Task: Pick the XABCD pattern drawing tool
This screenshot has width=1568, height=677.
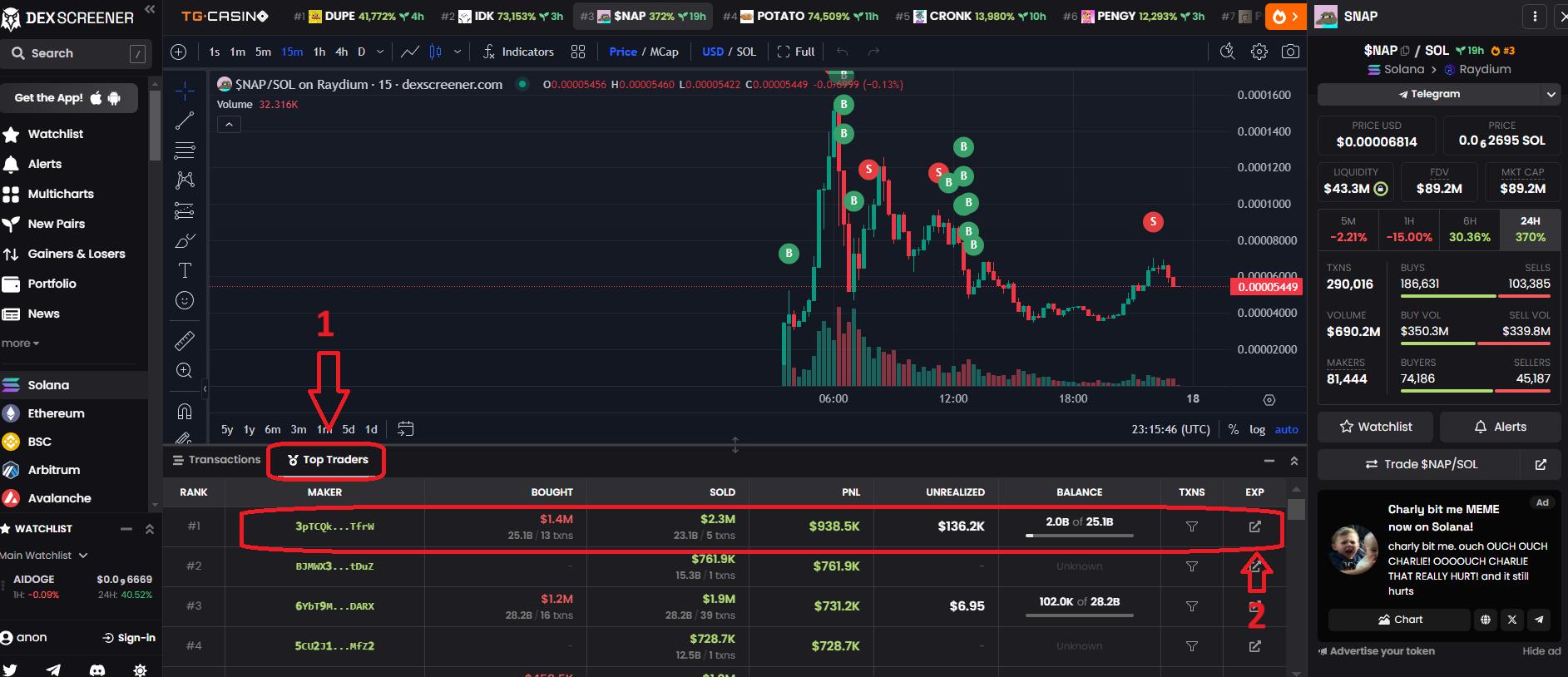Action: click(185, 180)
